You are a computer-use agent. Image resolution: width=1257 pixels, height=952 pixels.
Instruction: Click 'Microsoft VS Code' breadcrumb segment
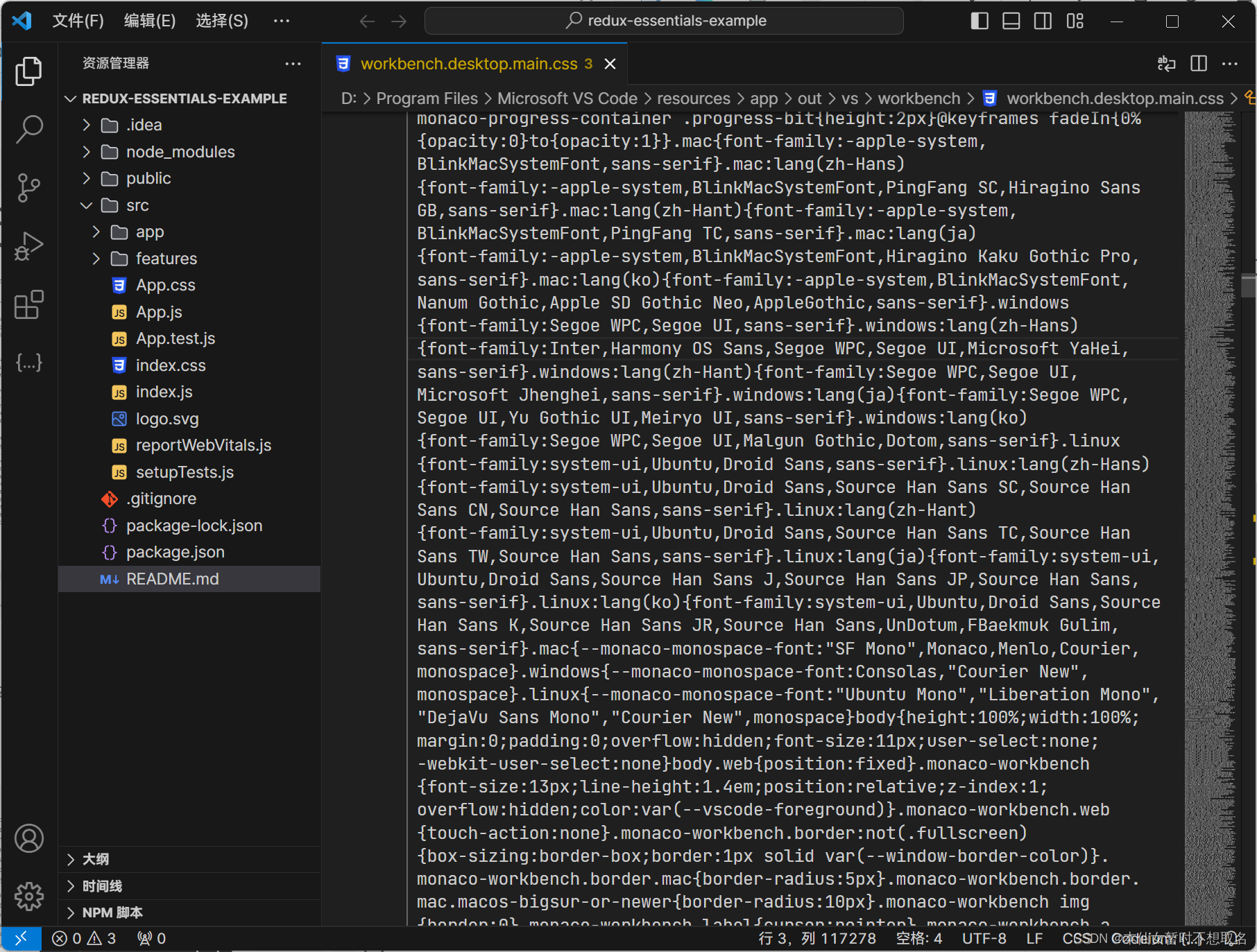567,98
